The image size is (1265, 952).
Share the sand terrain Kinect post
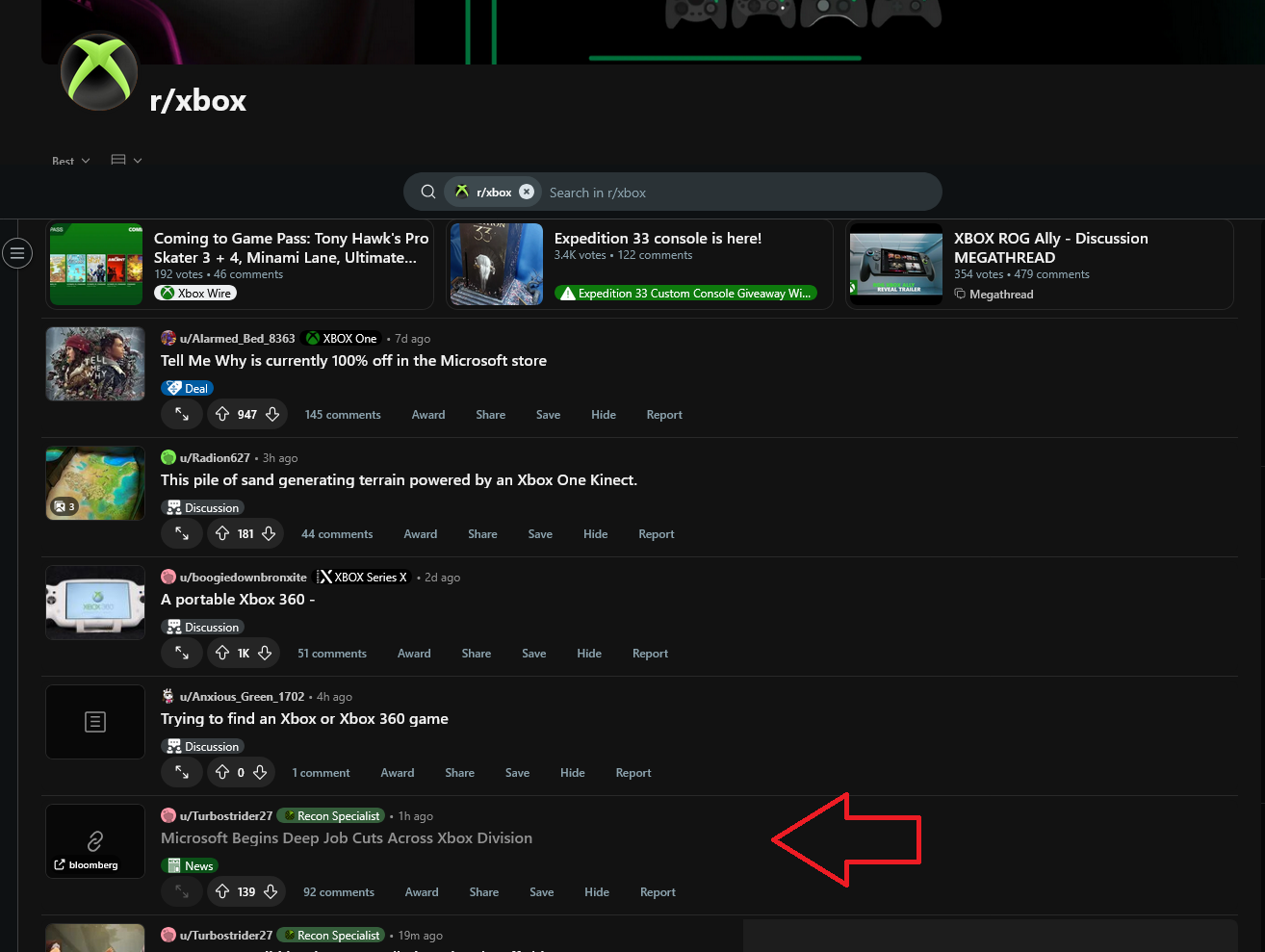(x=482, y=533)
